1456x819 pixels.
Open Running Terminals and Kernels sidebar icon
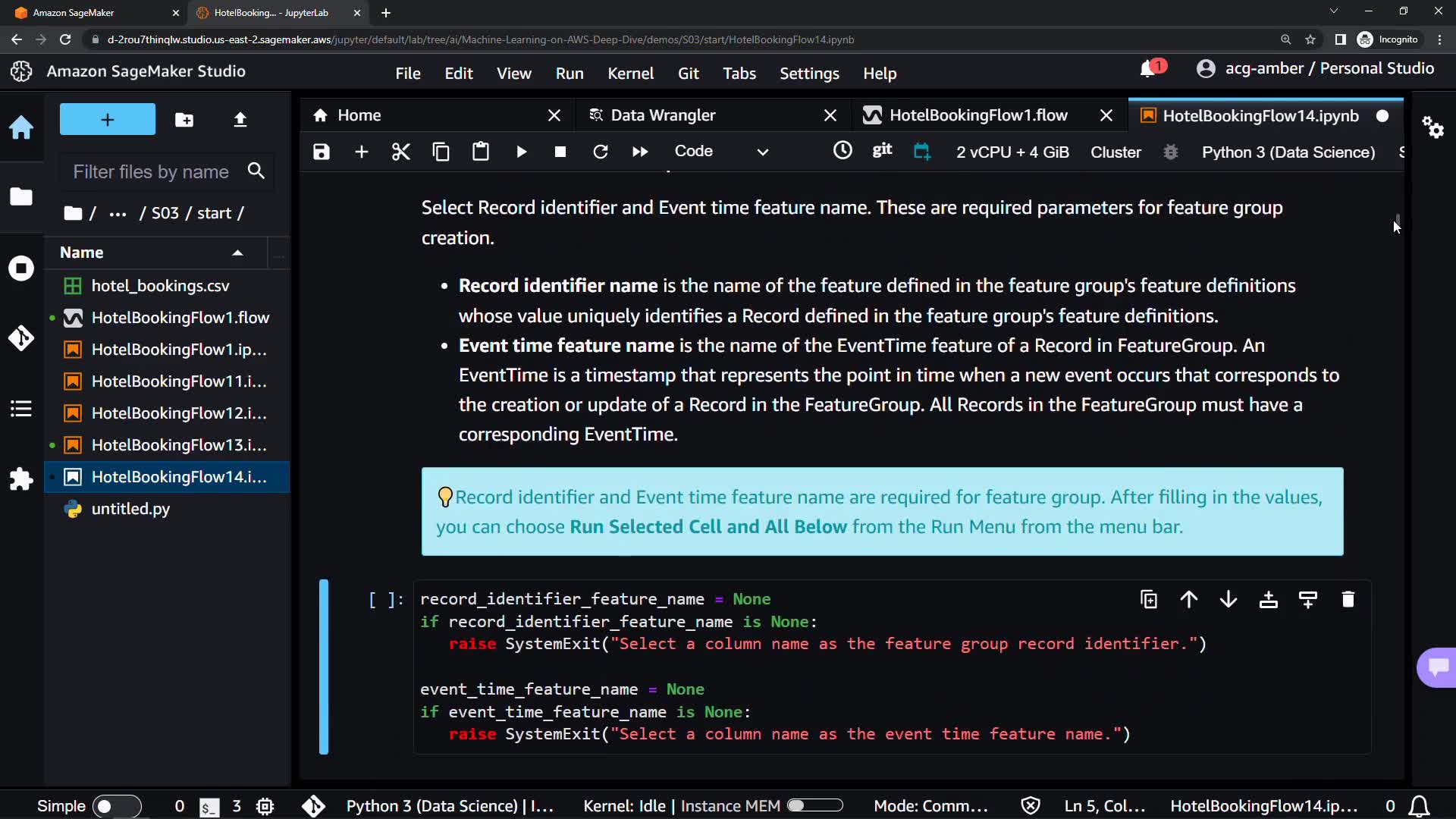(21, 268)
